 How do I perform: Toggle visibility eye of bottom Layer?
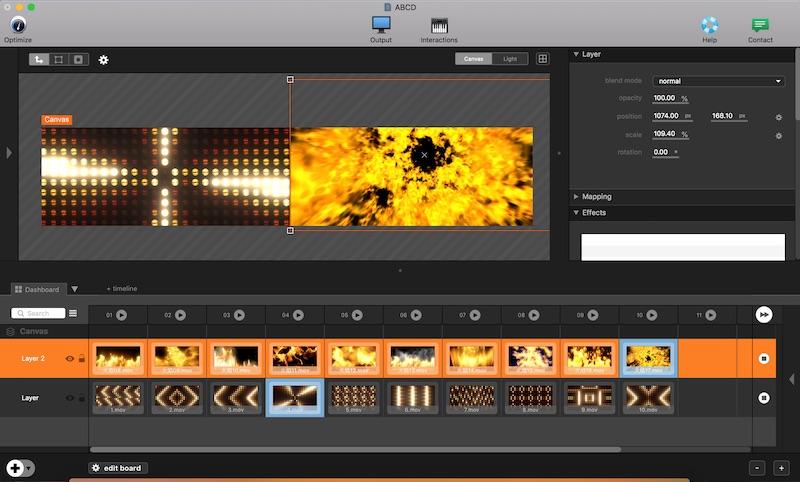click(x=70, y=398)
